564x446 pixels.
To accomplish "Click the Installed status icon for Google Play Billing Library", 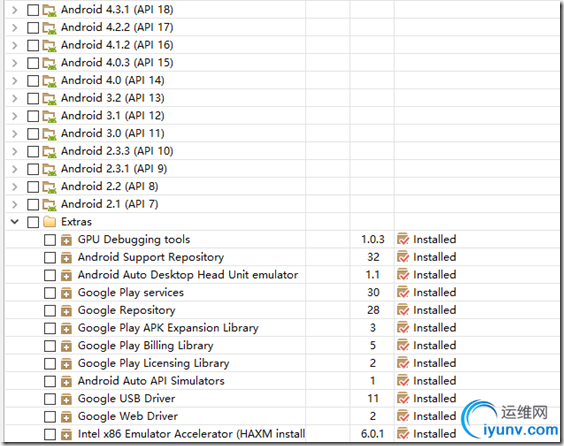I will (403, 345).
